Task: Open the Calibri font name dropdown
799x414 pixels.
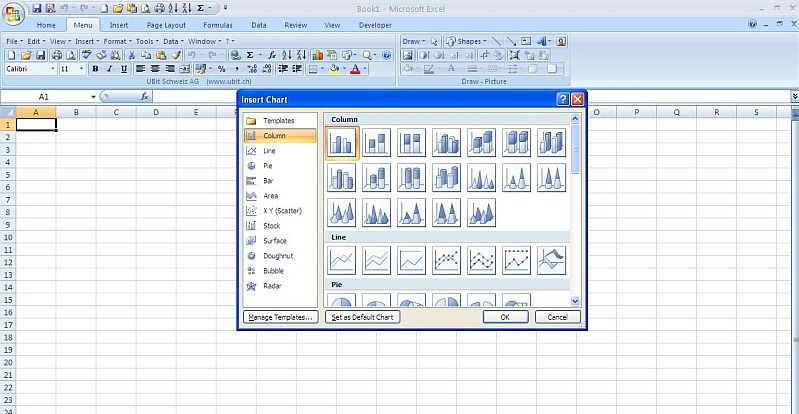Action: (x=53, y=69)
